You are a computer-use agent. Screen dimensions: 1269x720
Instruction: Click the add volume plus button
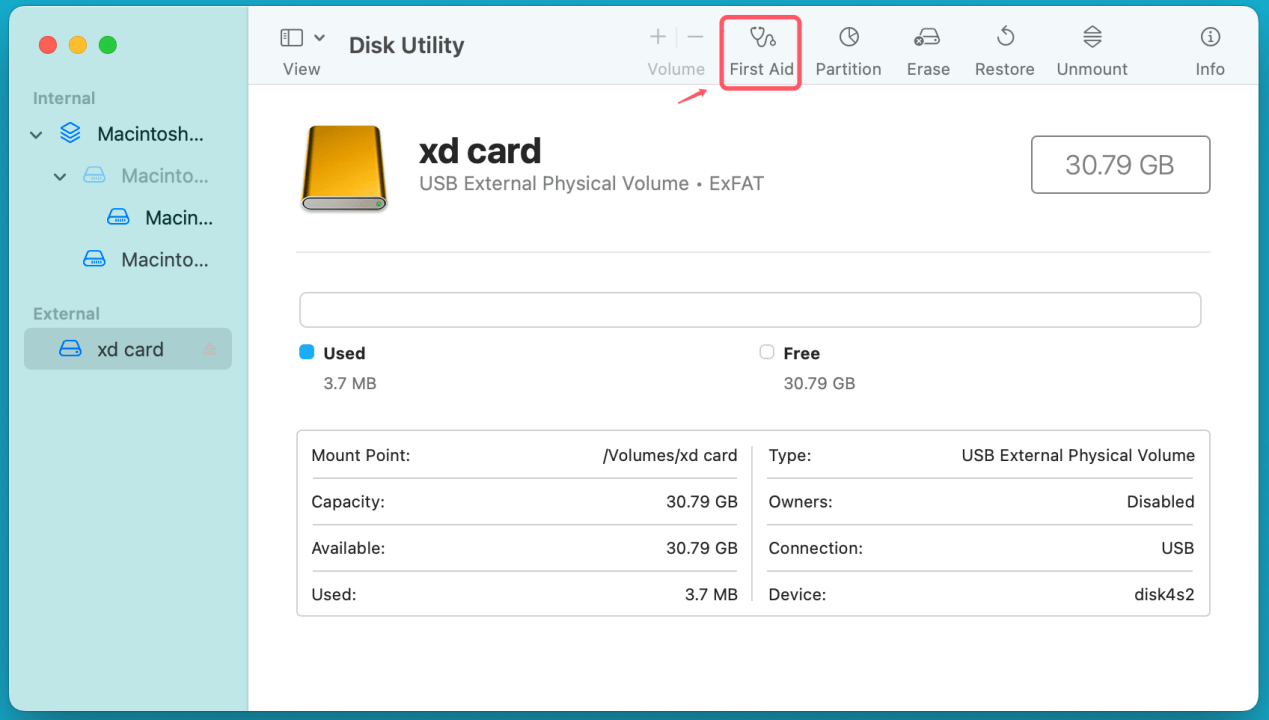658,38
